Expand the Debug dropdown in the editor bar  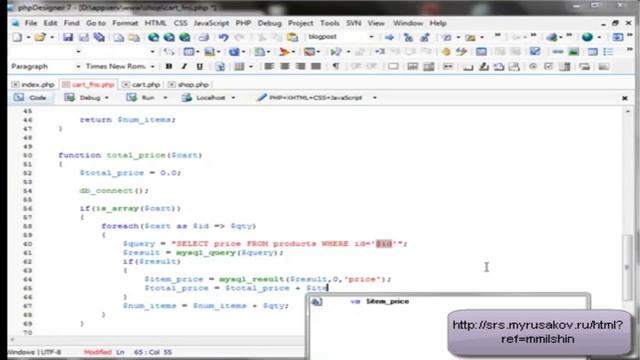tap(107, 98)
